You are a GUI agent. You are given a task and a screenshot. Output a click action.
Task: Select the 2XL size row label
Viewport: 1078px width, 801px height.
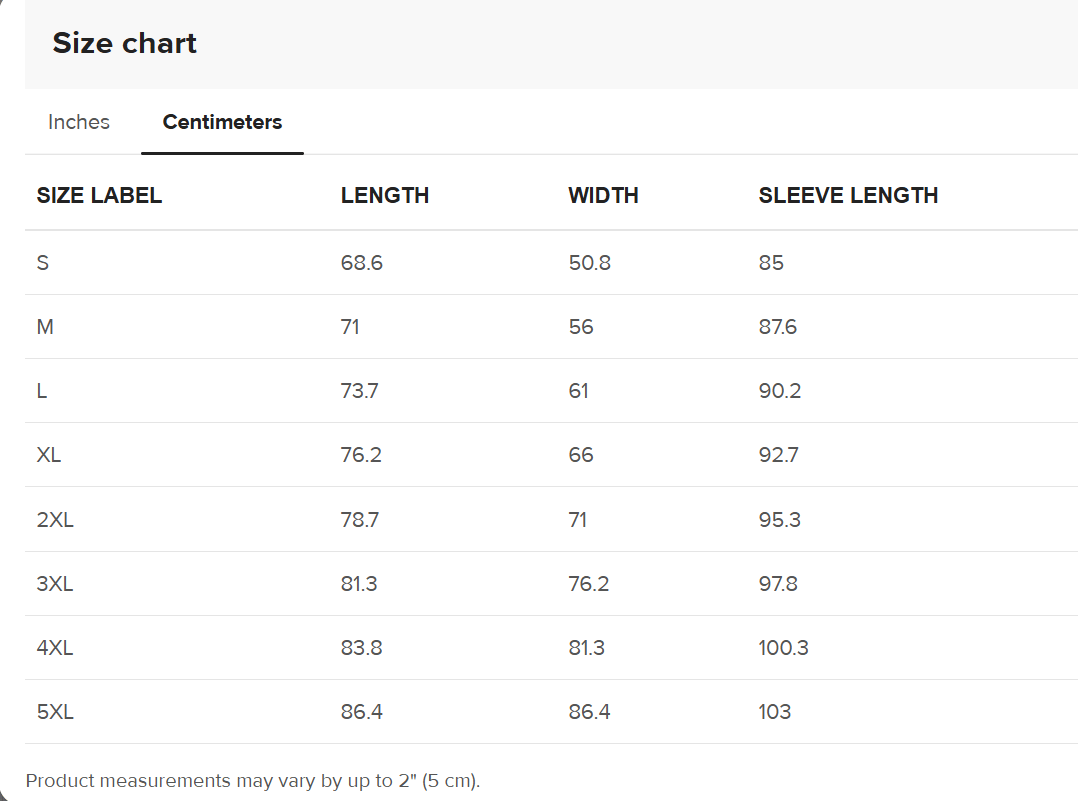pos(55,520)
